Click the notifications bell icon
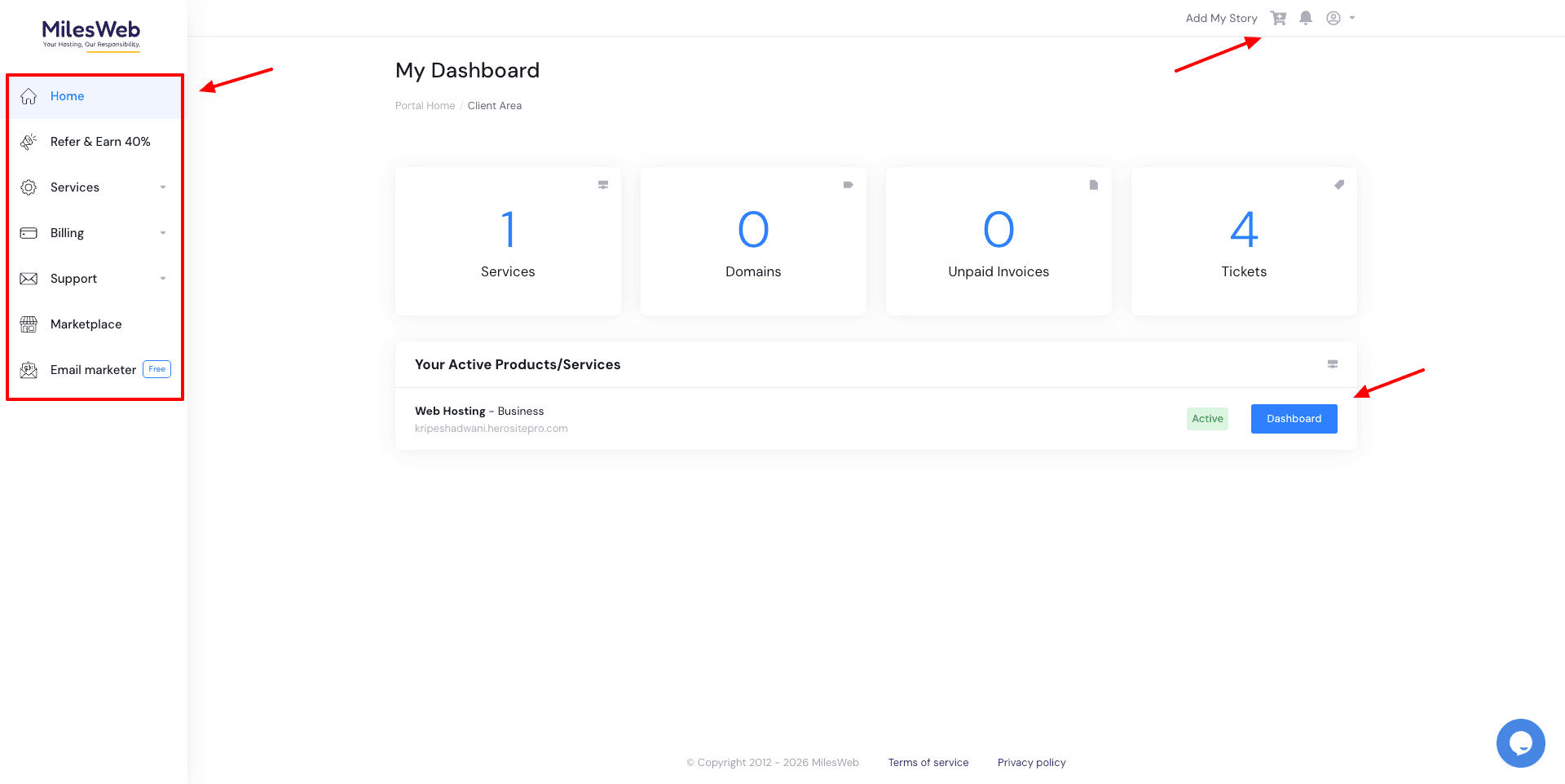 1306,18
